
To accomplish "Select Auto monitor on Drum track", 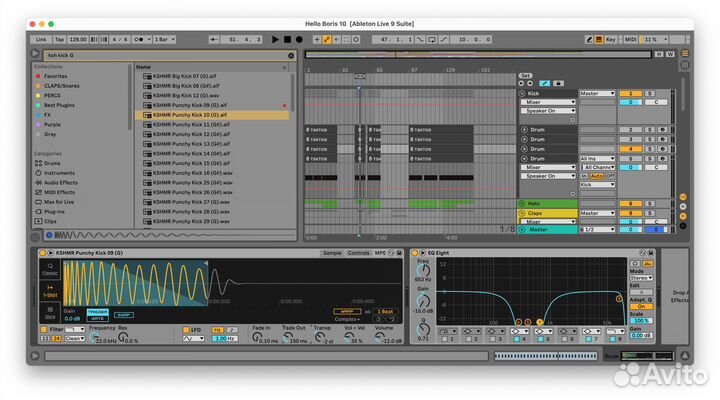I will [596, 176].
